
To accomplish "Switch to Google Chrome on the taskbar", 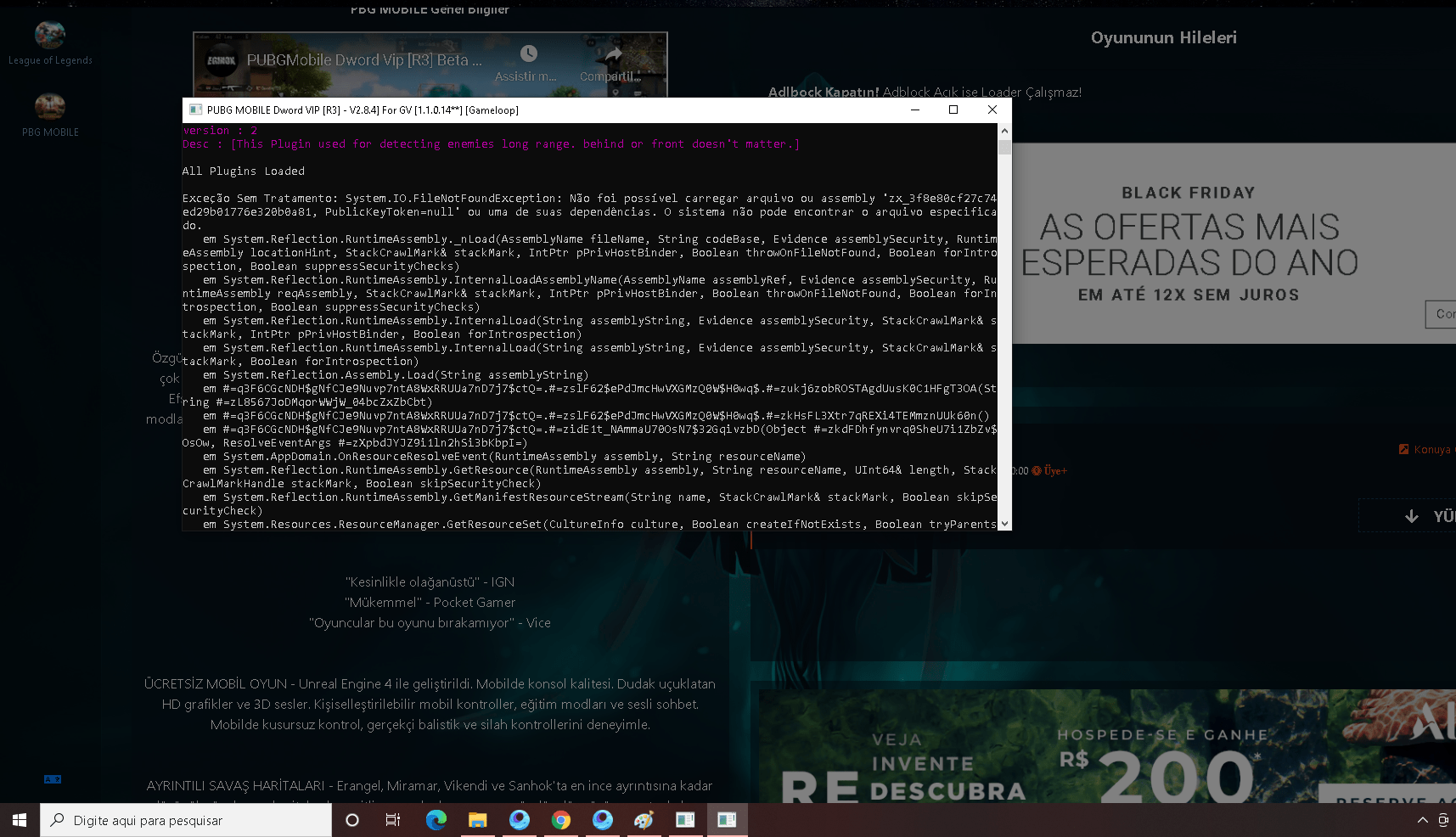I will [x=561, y=820].
